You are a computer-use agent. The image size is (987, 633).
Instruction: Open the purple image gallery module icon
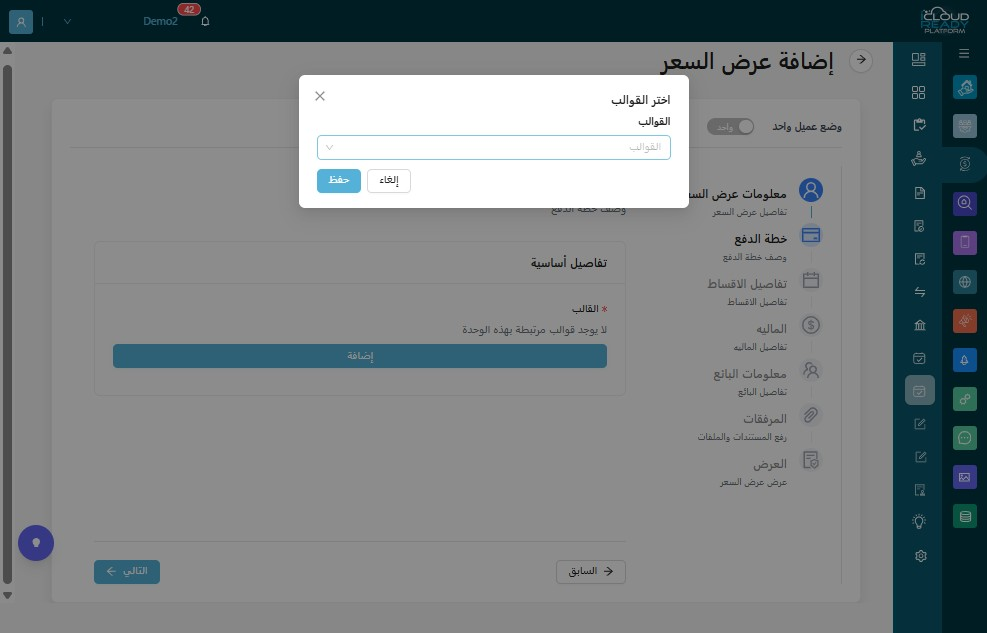click(x=964, y=477)
